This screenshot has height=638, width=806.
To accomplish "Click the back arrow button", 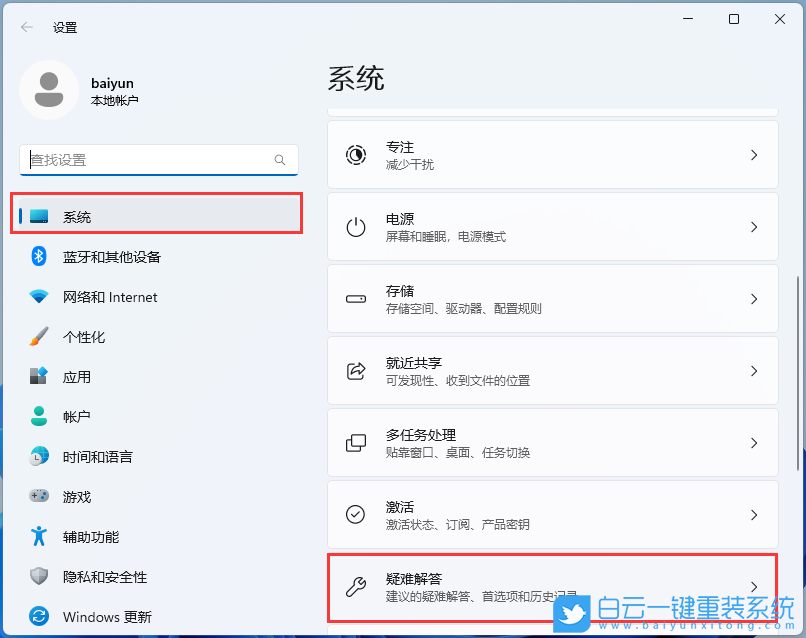I will (26, 27).
